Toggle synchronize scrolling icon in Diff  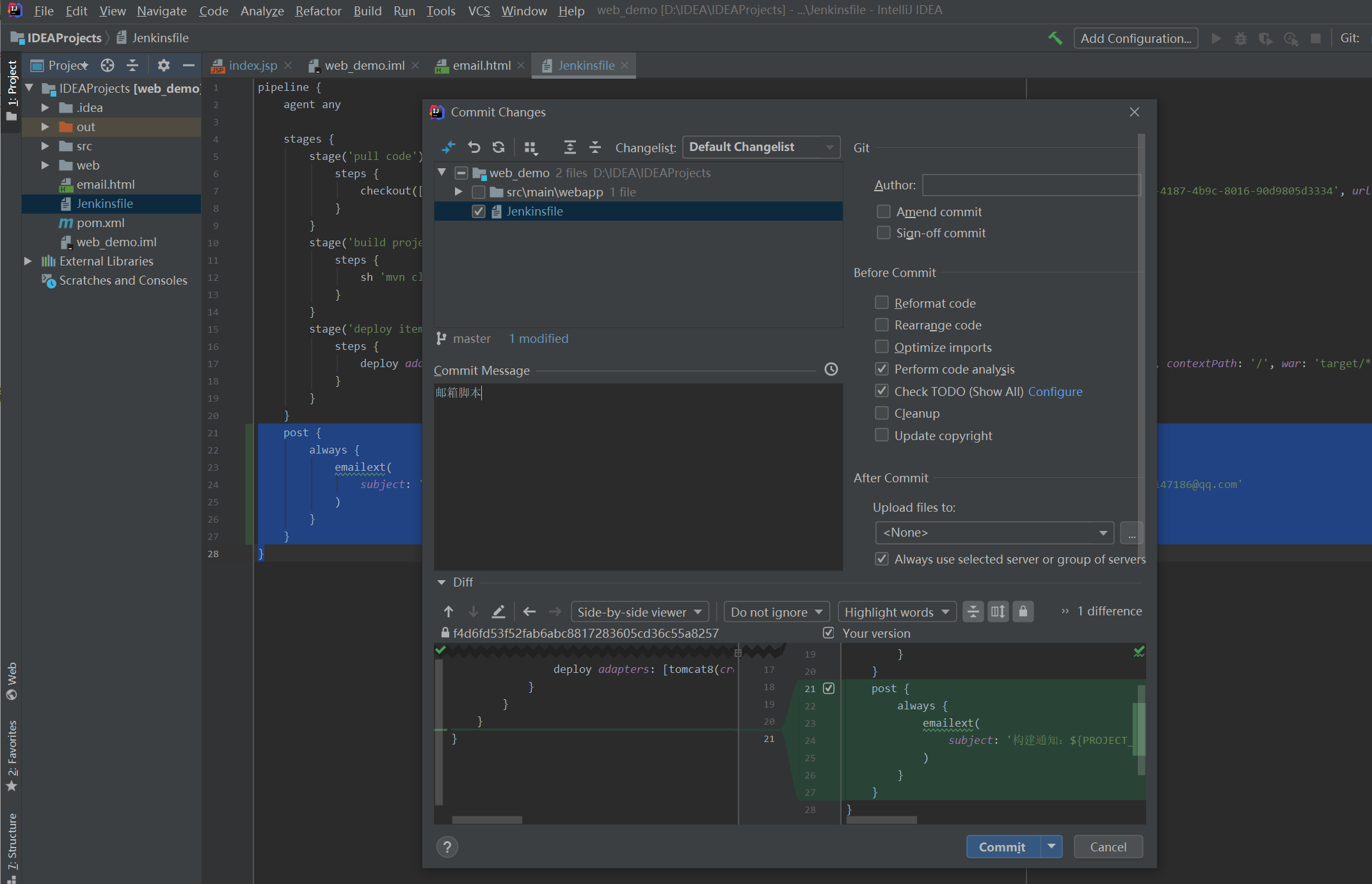[x=998, y=612]
